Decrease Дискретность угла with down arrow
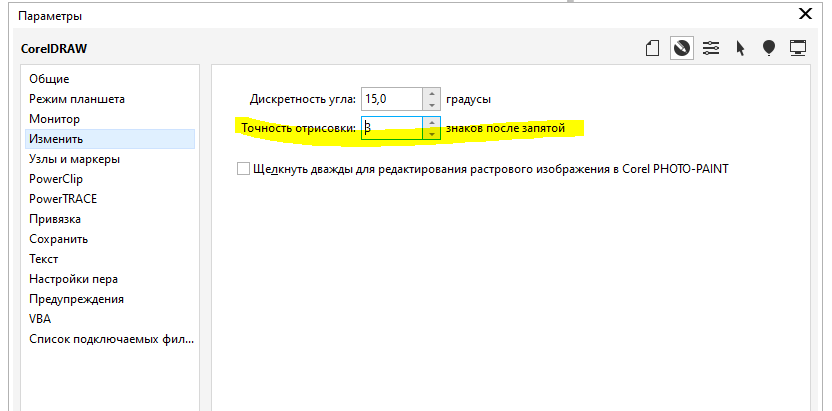The image size is (832, 411). pyautogui.click(x=431, y=105)
